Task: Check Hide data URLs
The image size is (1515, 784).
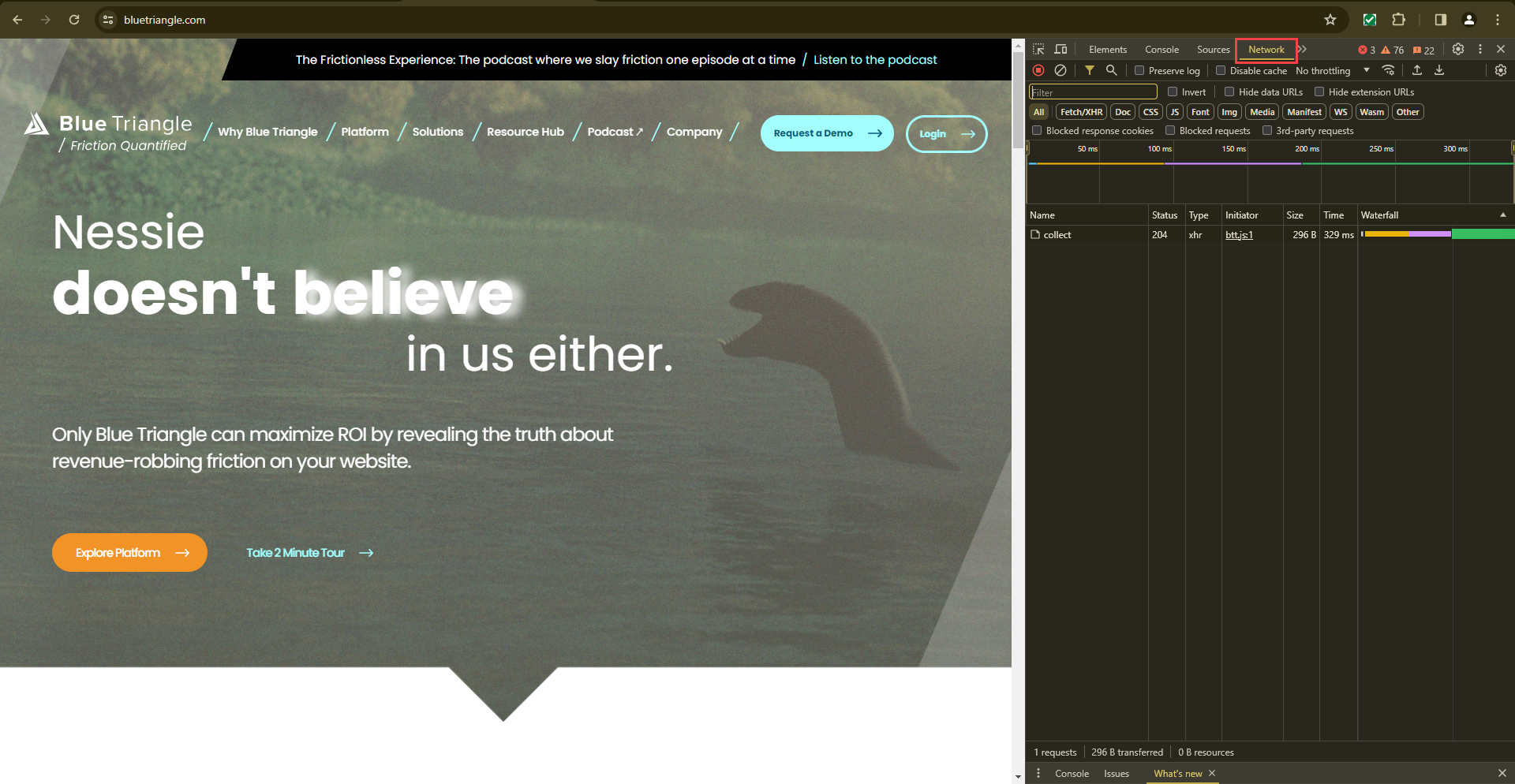Action: pyautogui.click(x=1229, y=91)
